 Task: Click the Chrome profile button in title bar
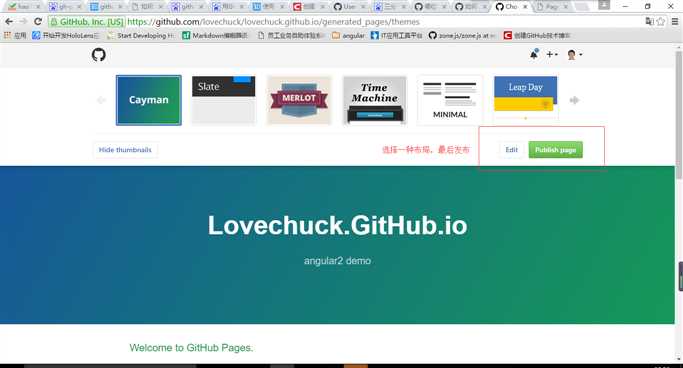coord(604,5)
